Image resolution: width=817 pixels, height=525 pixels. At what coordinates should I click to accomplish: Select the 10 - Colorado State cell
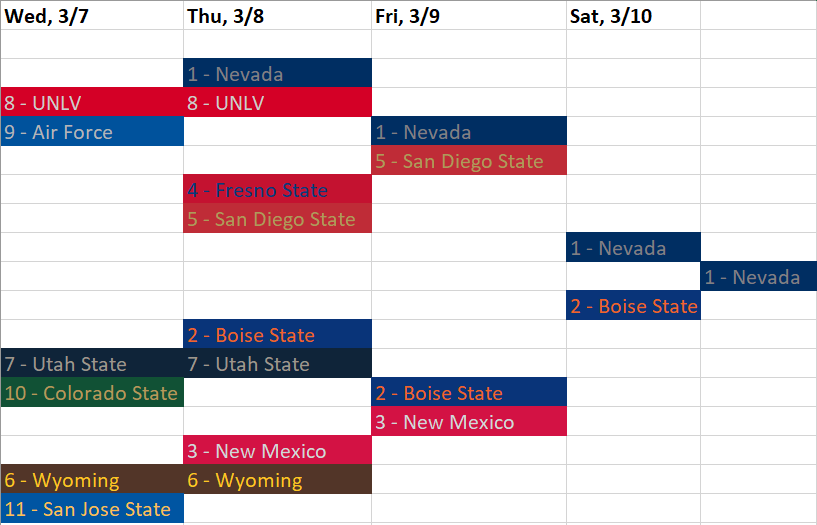92,393
